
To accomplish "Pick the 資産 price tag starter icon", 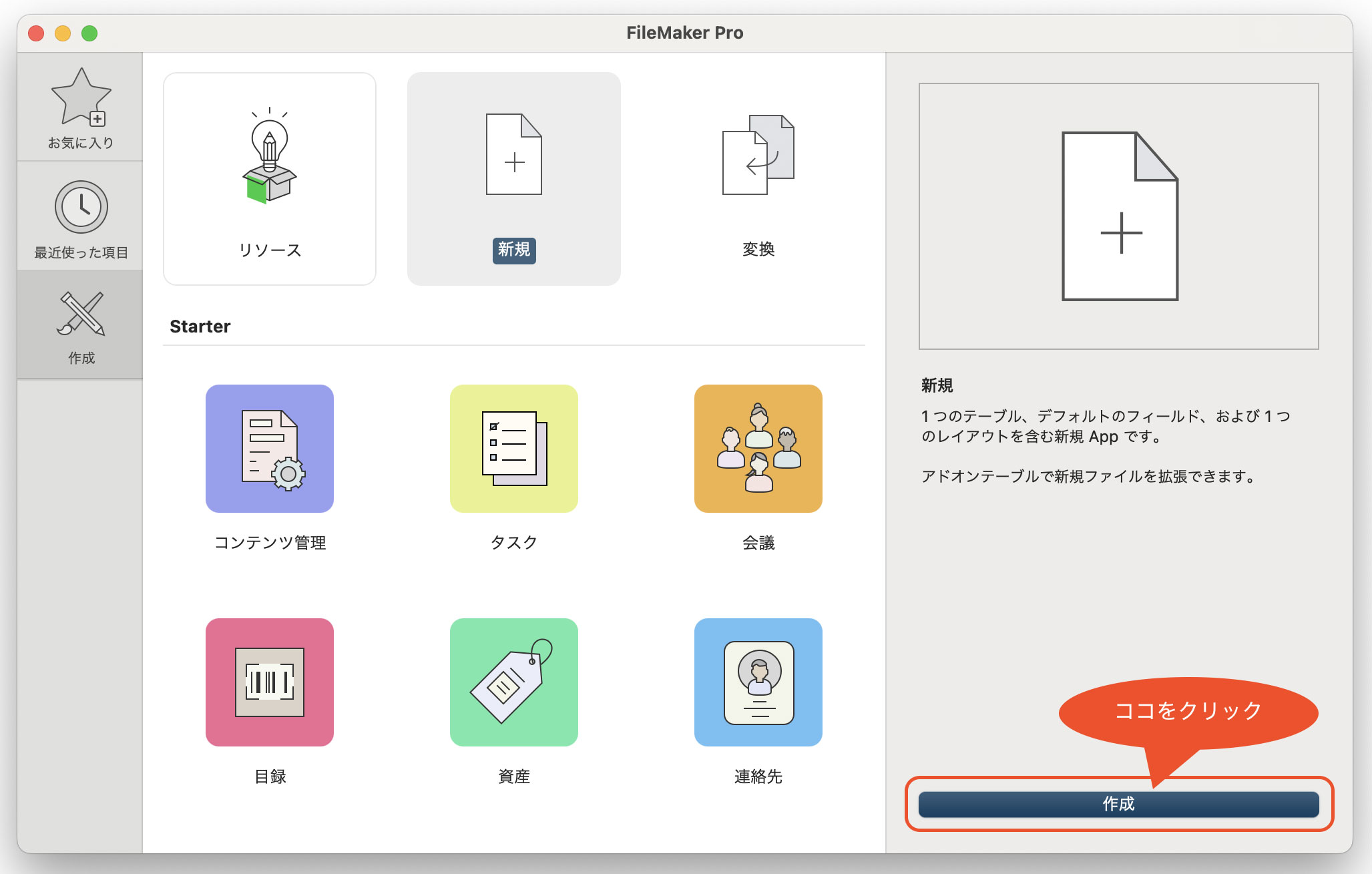I will (x=514, y=682).
